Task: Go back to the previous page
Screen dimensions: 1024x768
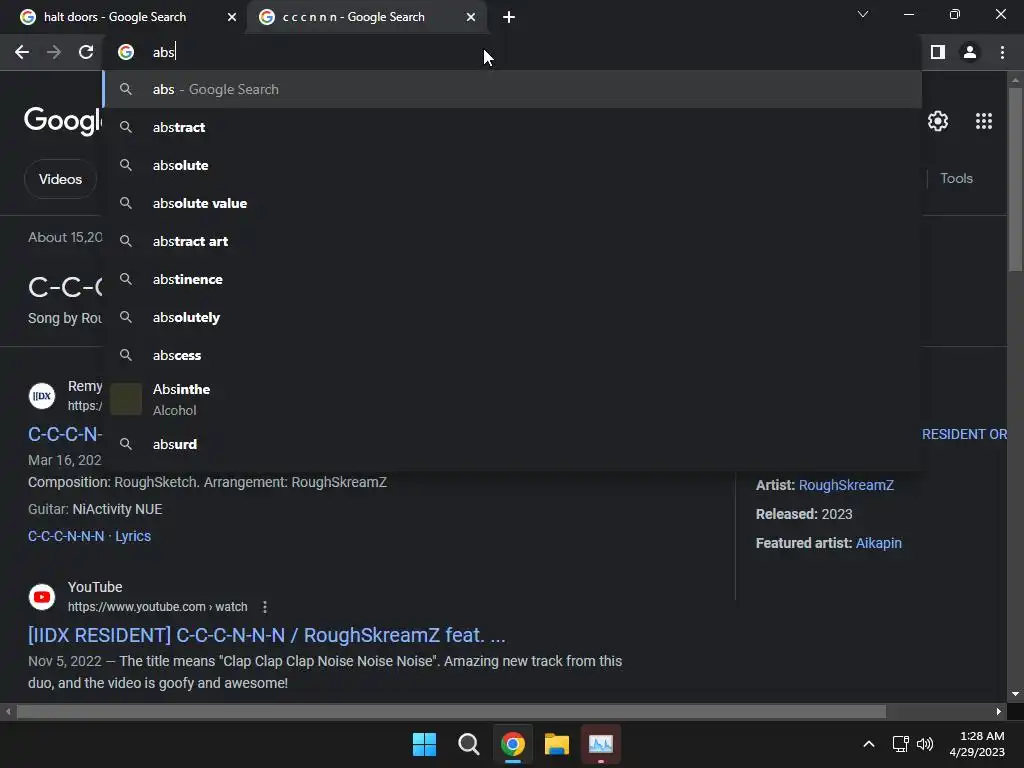Action: point(22,52)
